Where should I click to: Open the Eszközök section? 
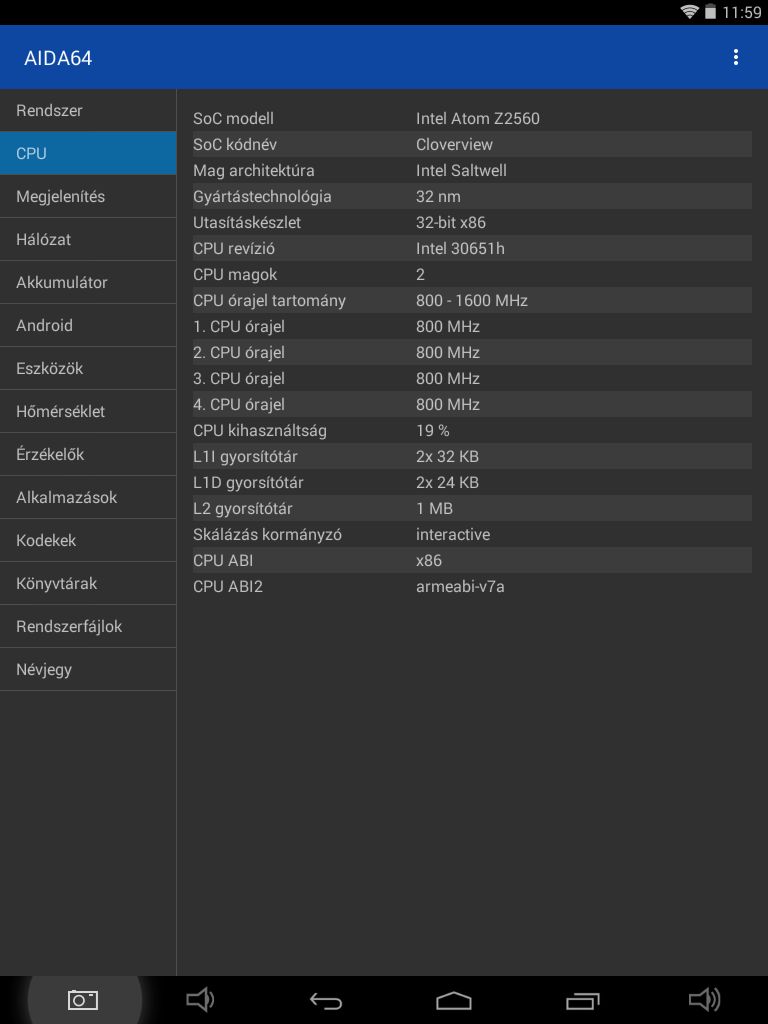coord(88,368)
